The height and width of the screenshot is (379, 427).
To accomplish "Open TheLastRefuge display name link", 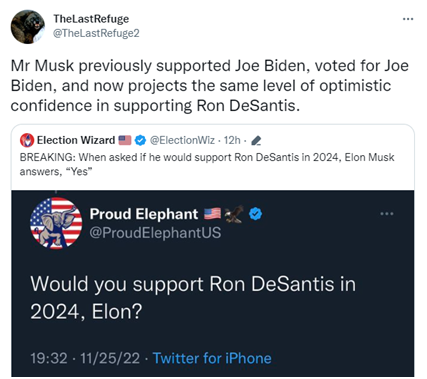I will (x=91, y=19).
